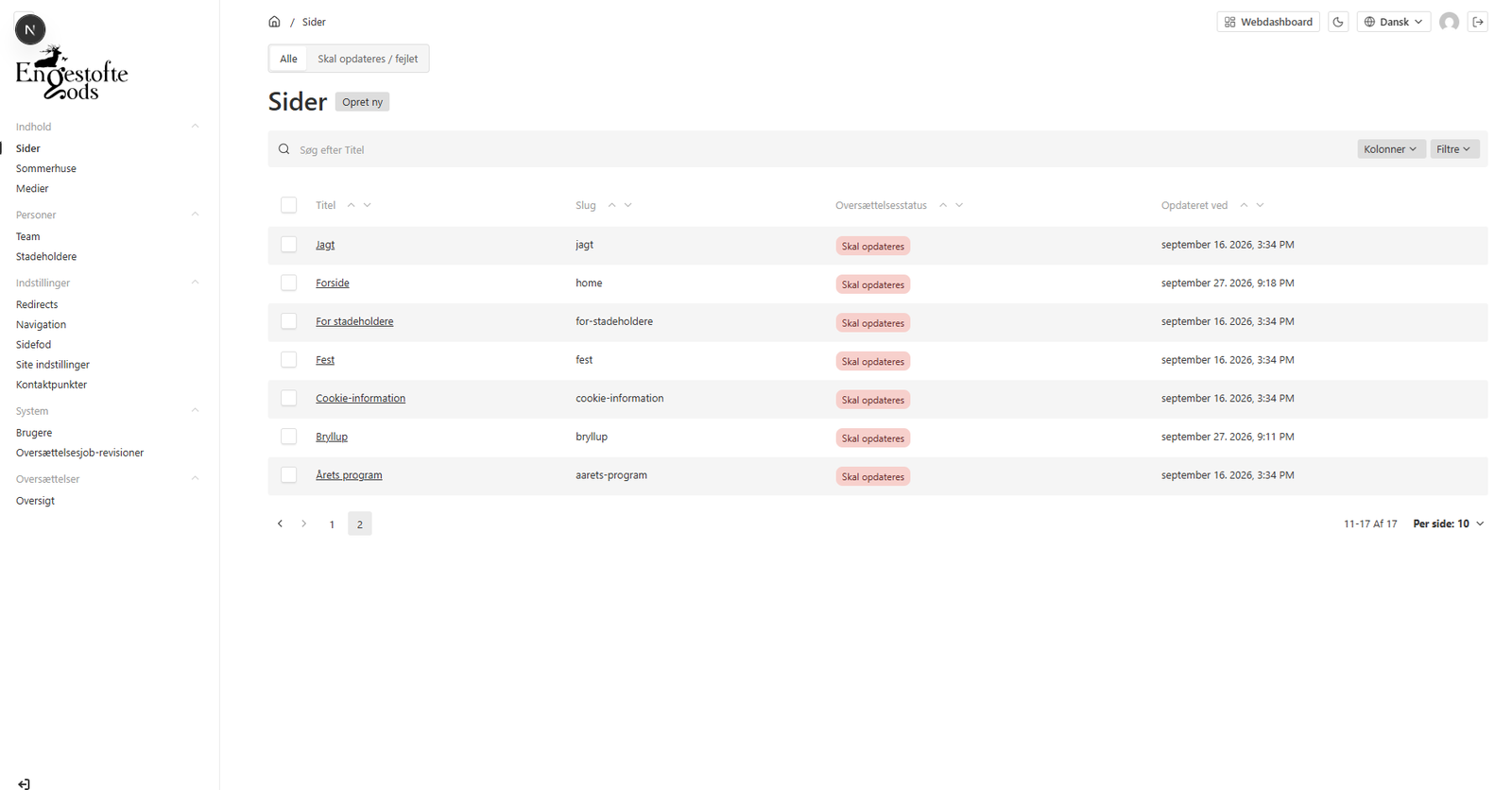The width and height of the screenshot is (1512, 790).
Task: Check the For stadeholdere row checkbox
Action: [289, 321]
